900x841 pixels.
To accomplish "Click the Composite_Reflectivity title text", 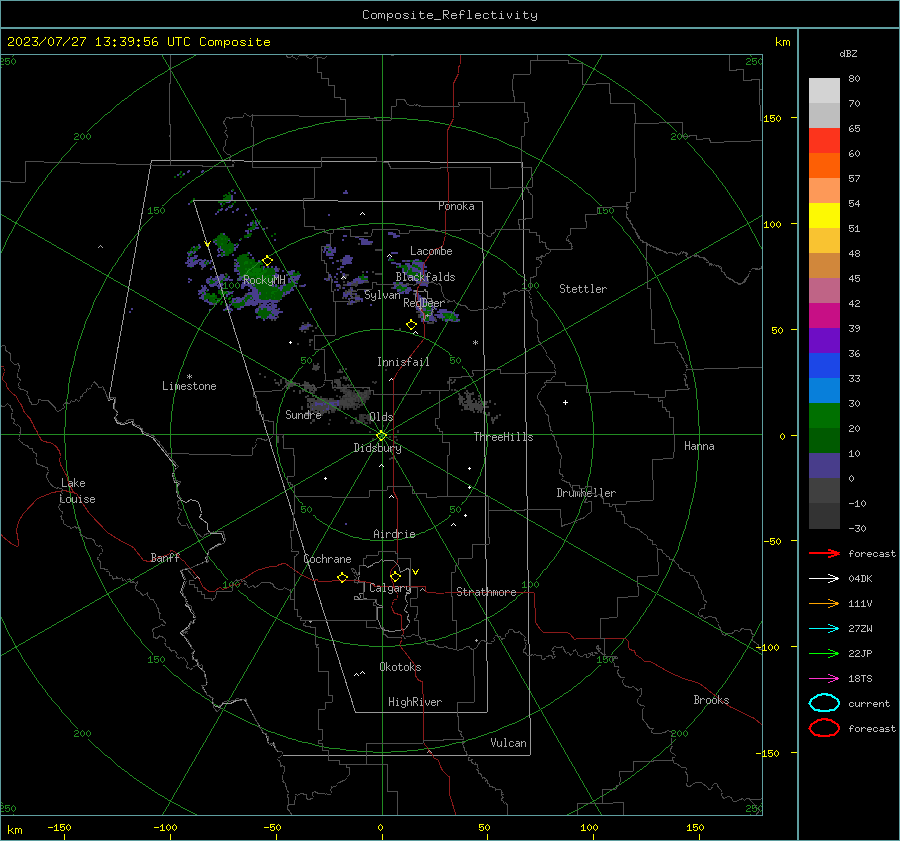I will (x=450, y=15).
